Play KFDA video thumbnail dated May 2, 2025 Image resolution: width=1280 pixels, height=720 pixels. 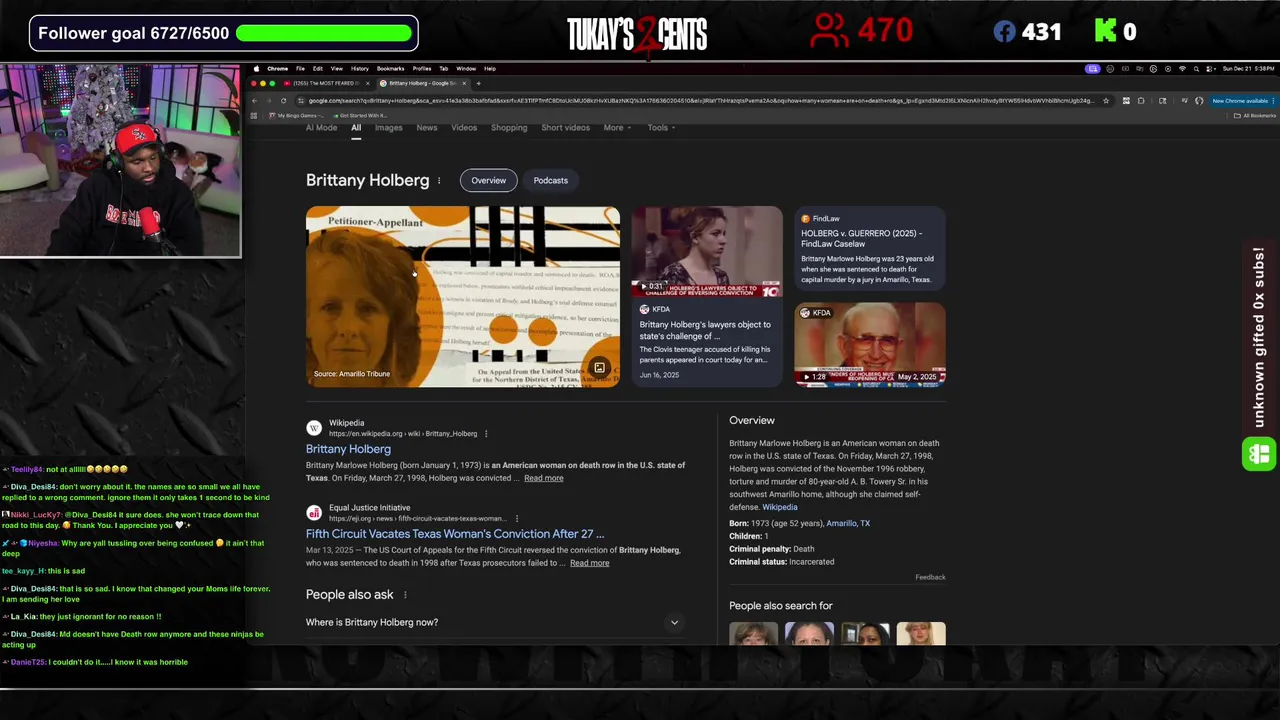tap(869, 344)
